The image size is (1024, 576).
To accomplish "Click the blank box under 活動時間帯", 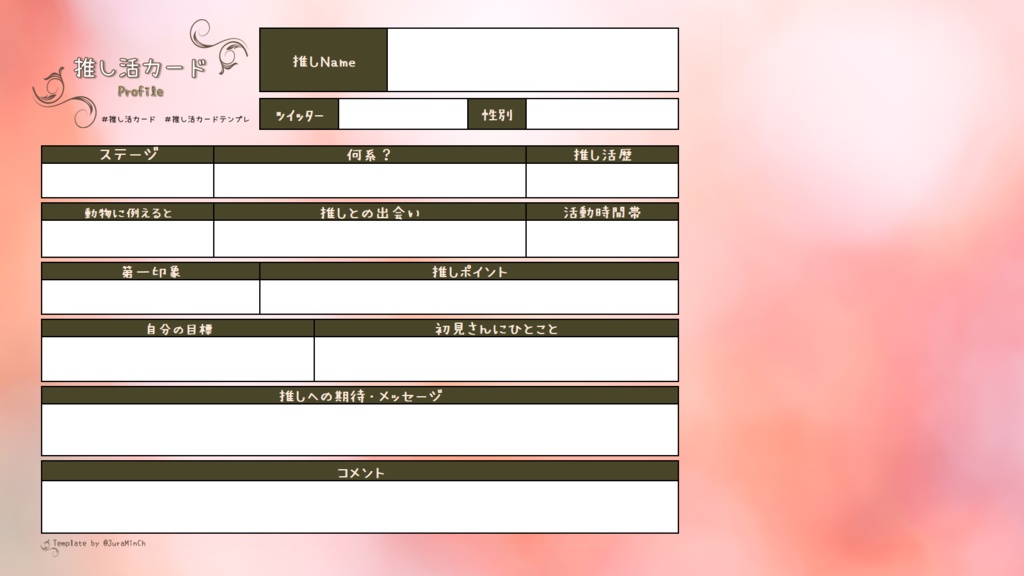I will [602, 238].
